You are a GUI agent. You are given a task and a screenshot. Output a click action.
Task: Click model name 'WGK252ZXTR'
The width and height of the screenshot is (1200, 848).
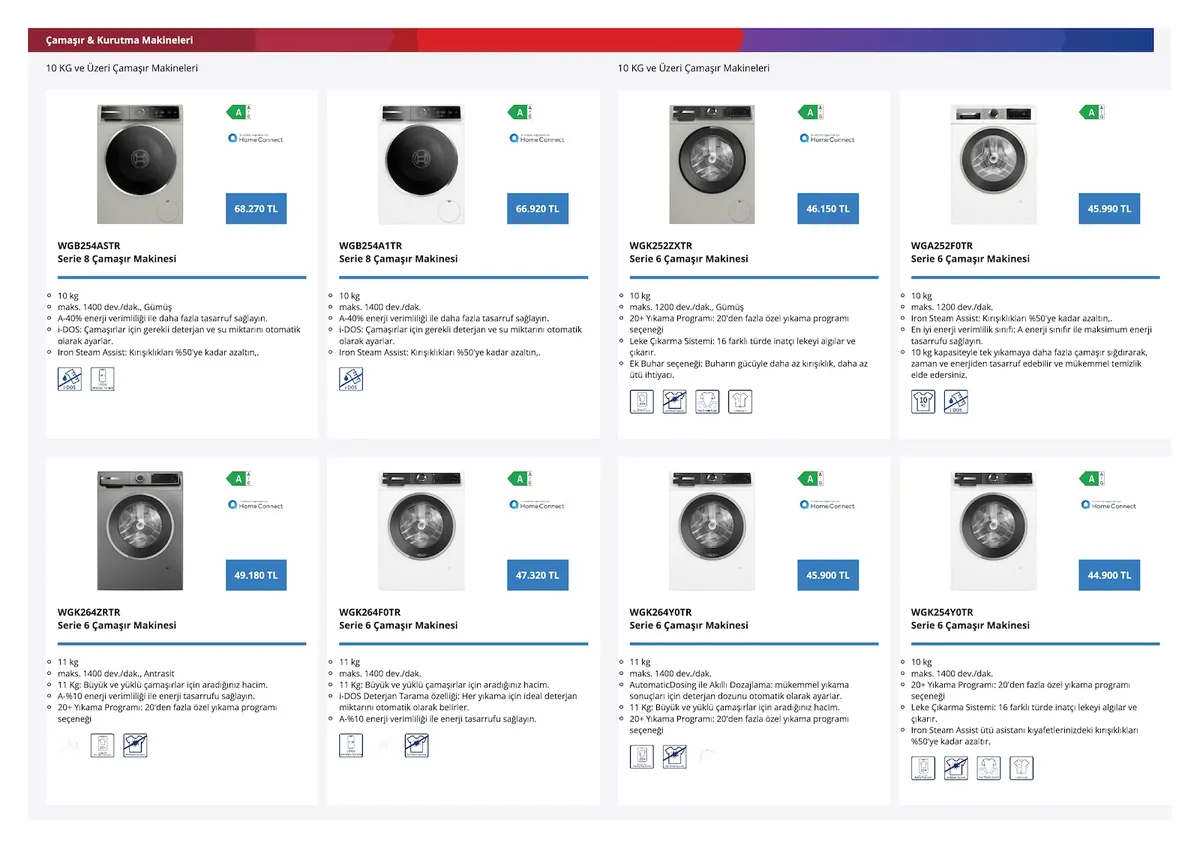(661, 245)
